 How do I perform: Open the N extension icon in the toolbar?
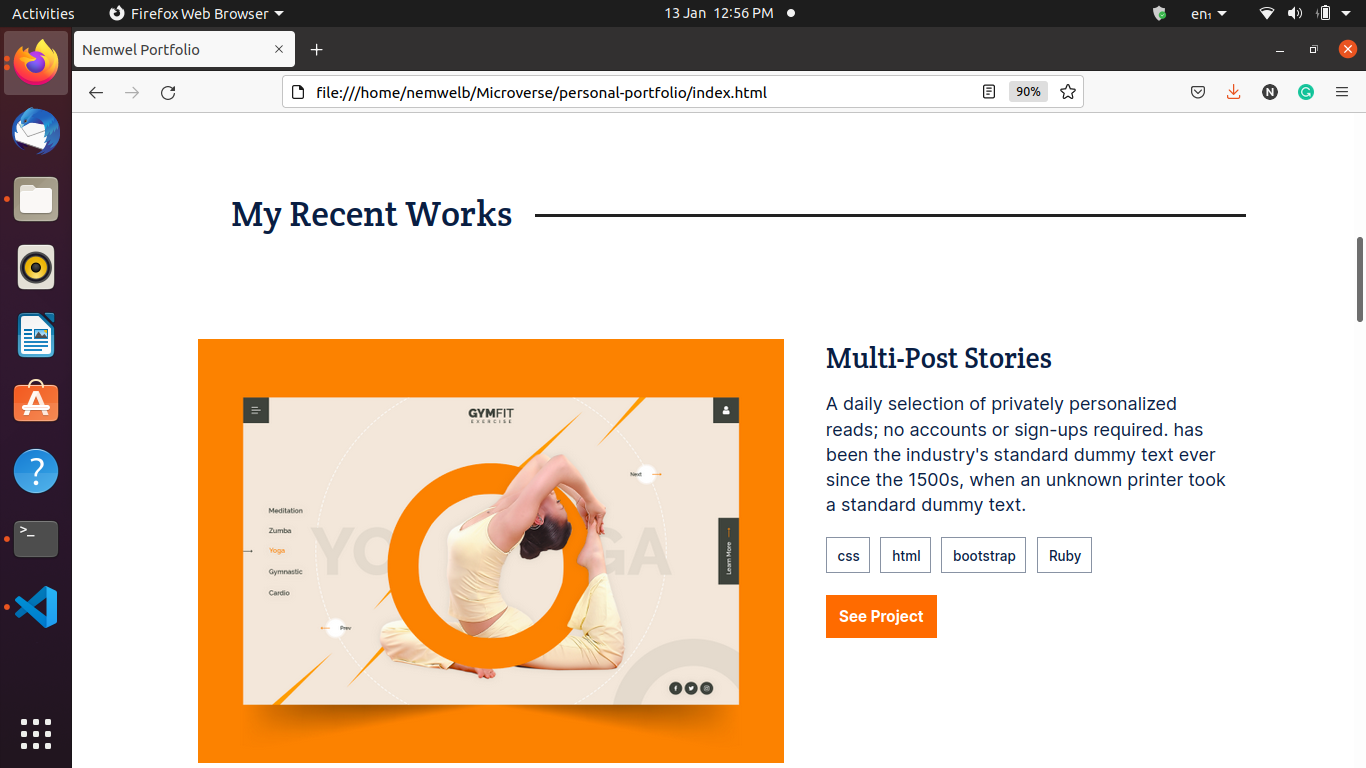(x=1270, y=92)
